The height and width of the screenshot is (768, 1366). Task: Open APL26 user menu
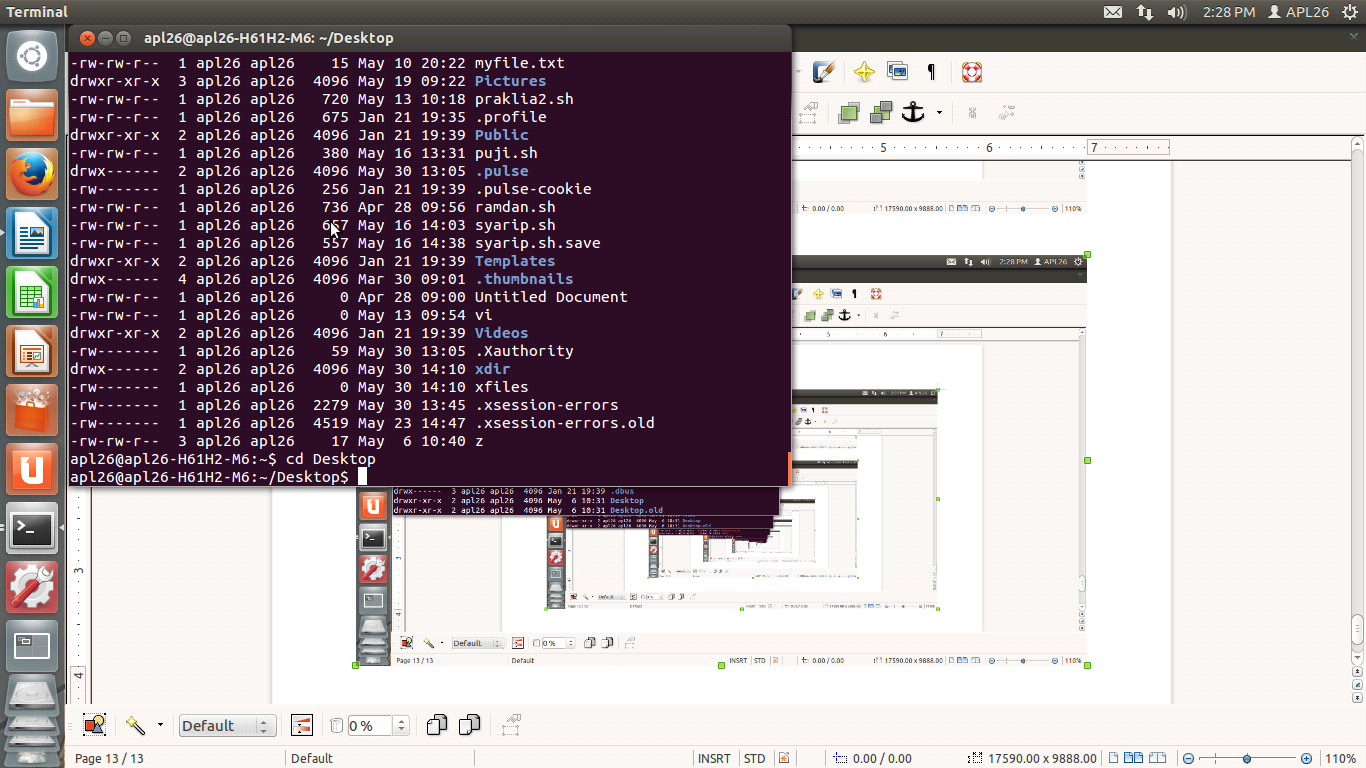[1298, 12]
